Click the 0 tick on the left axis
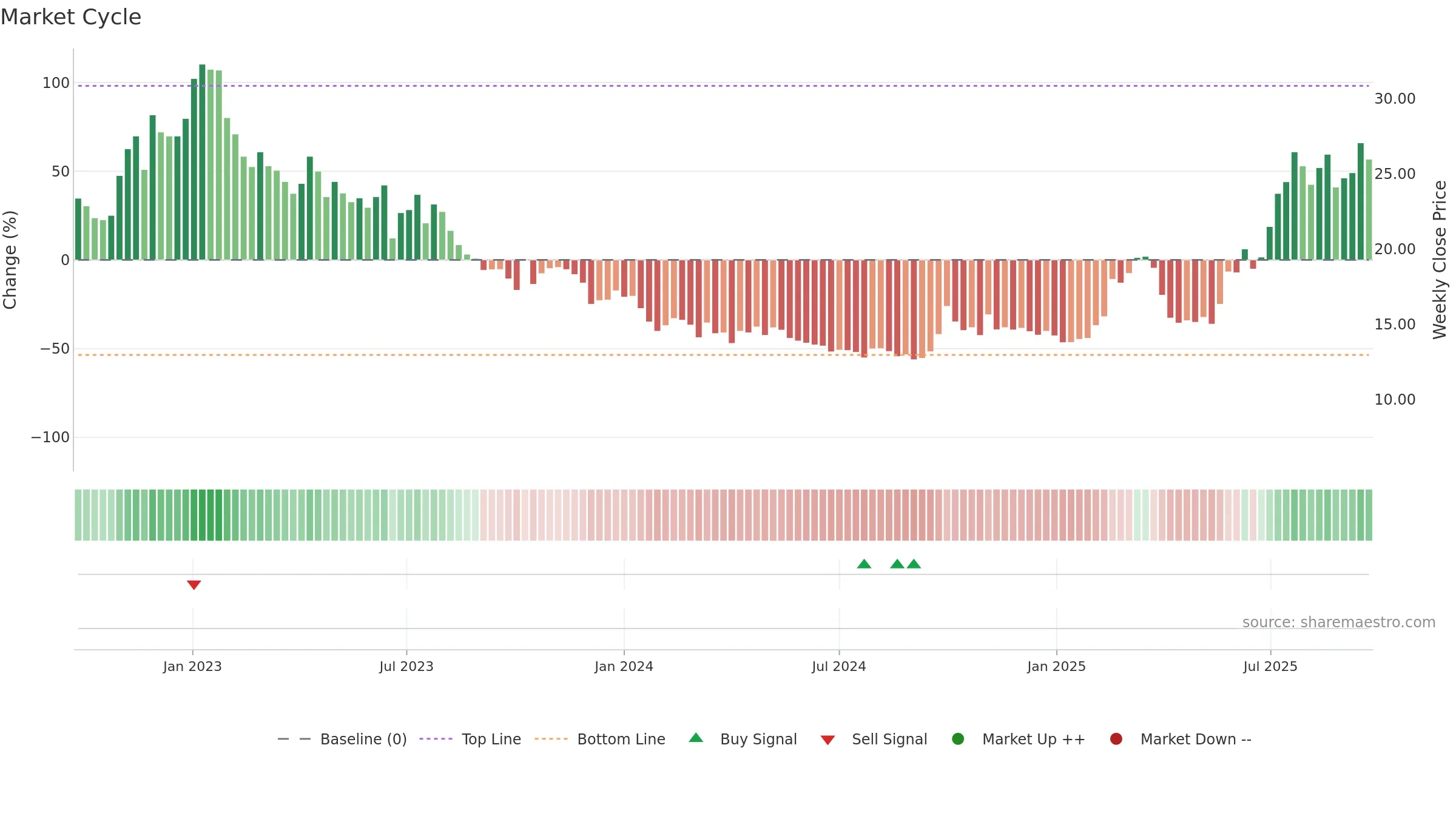The height and width of the screenshot is (819, 1456). 66,260
